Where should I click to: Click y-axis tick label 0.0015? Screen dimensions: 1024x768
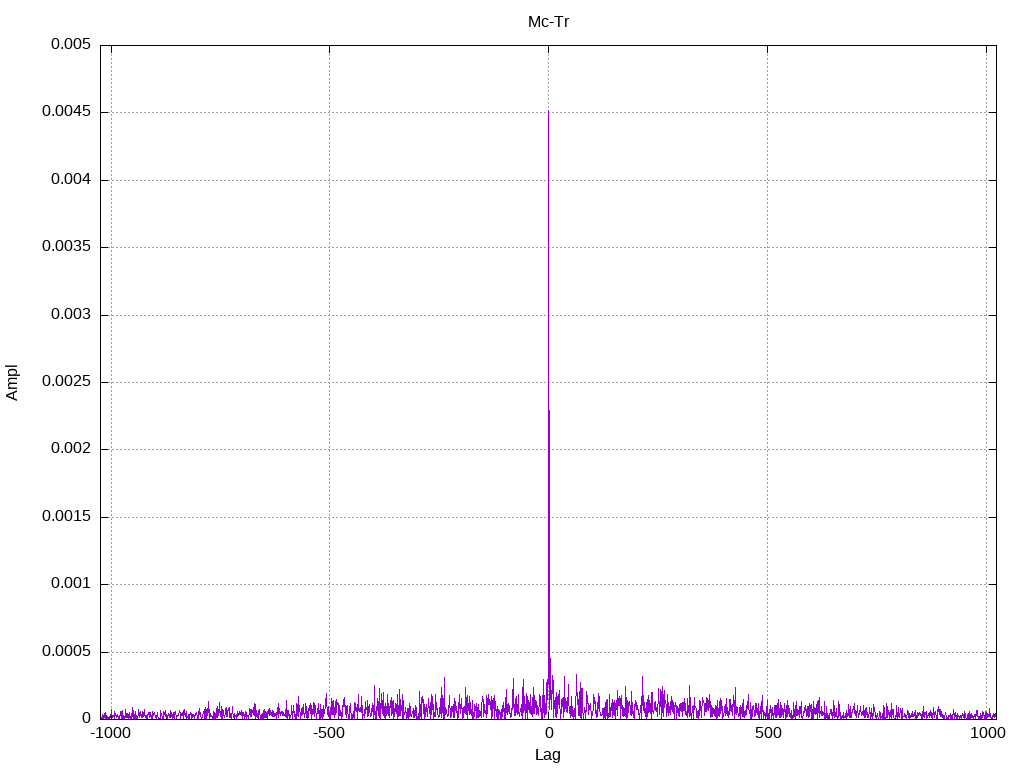point(66,516)
